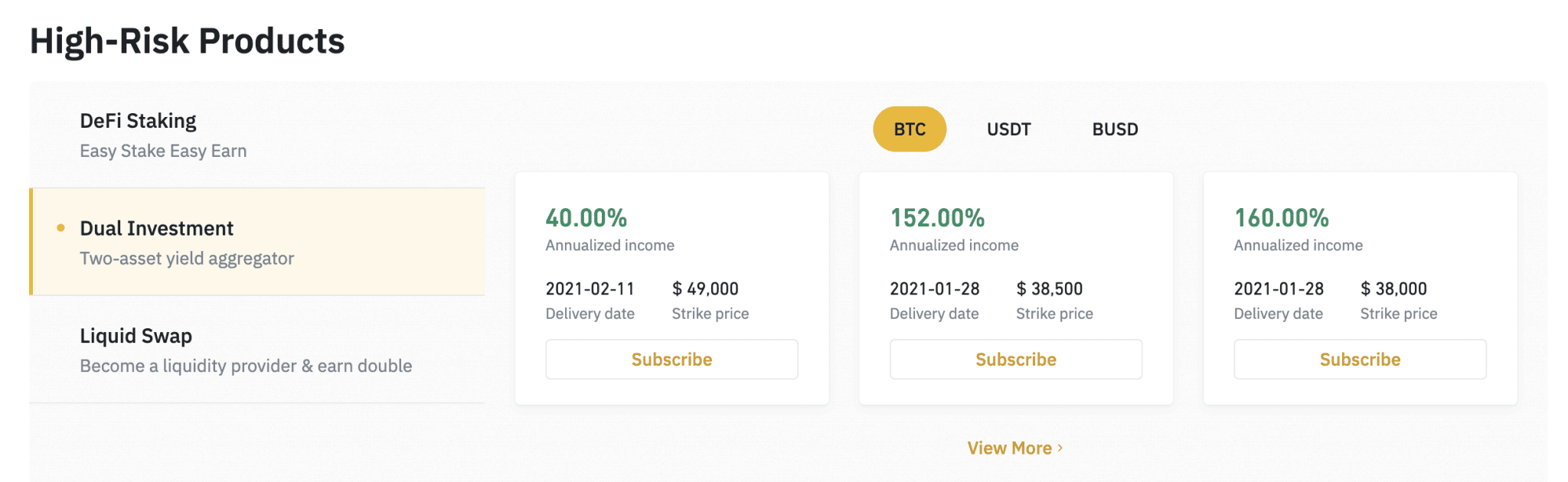Viewport: 1568px width, 482px height.
Task: Subscribe to the 40.00% annualized product
Action: (671, 360)
